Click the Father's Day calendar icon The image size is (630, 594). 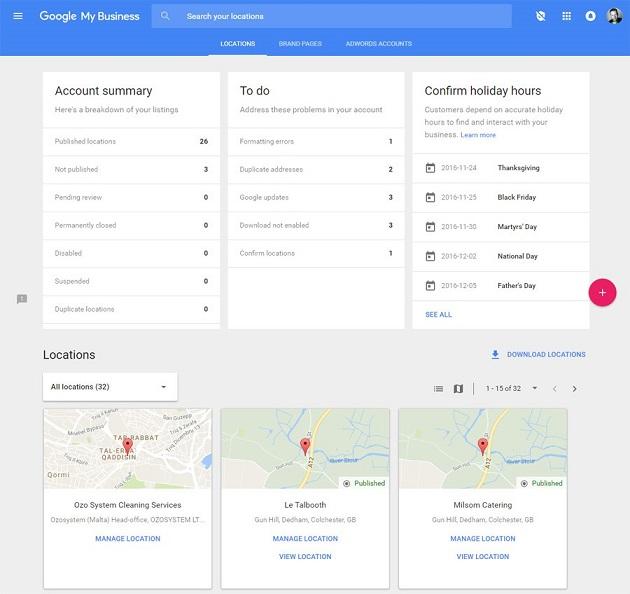point(430,286)
